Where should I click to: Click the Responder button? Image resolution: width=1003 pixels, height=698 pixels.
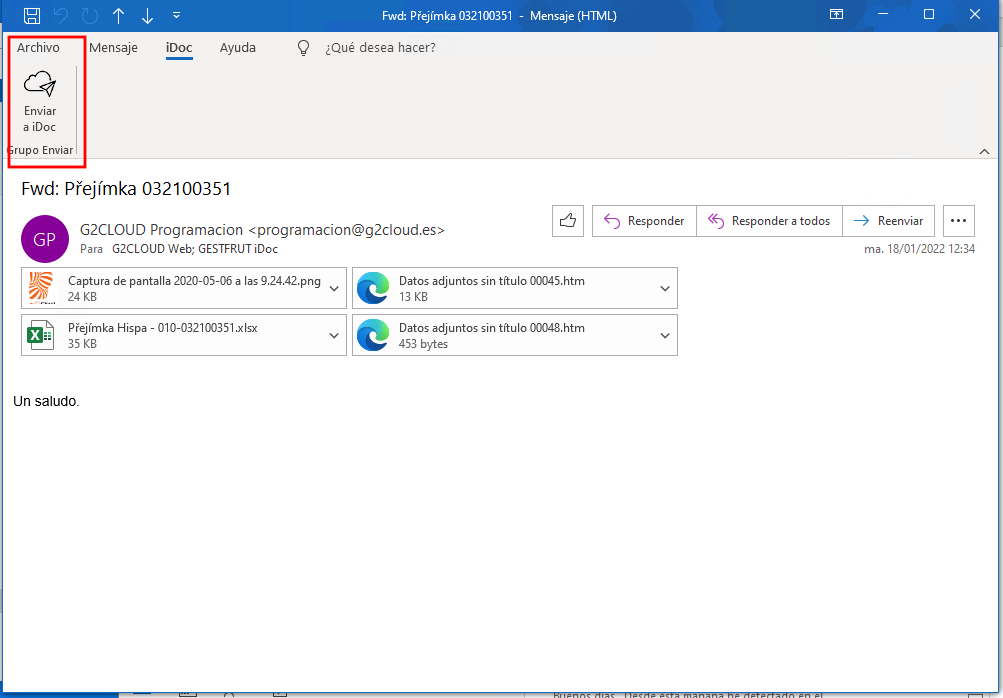(644, 221)
